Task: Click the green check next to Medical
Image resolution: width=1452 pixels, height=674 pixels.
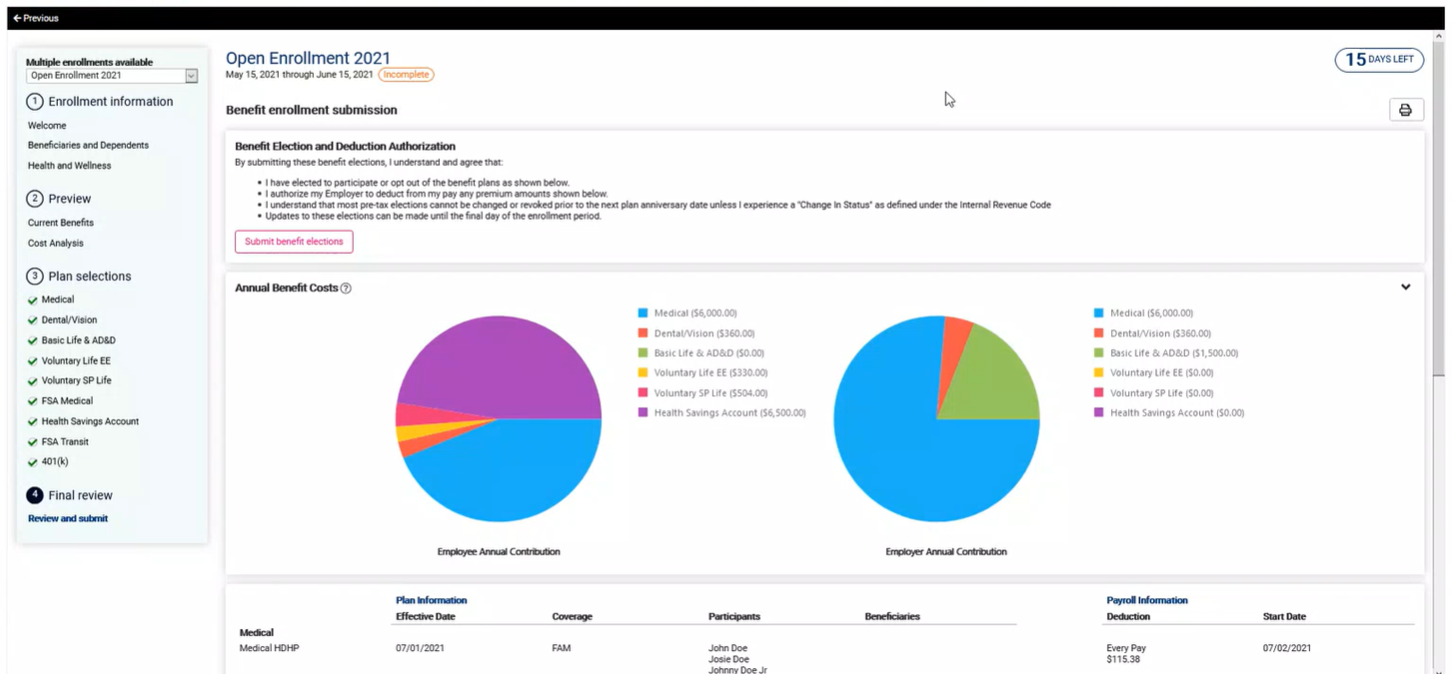Action: point(33,300)
